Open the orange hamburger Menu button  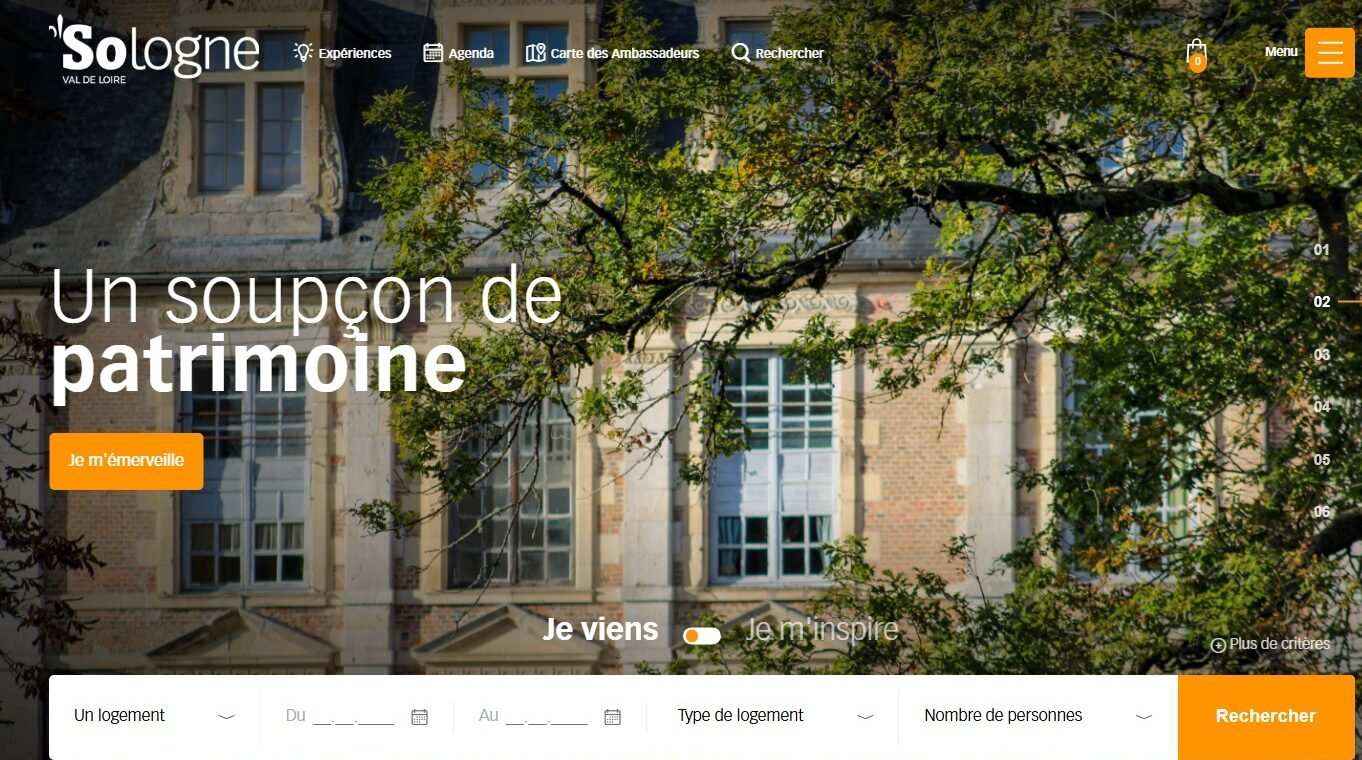pyautogui.click(x=1329, y=52)
